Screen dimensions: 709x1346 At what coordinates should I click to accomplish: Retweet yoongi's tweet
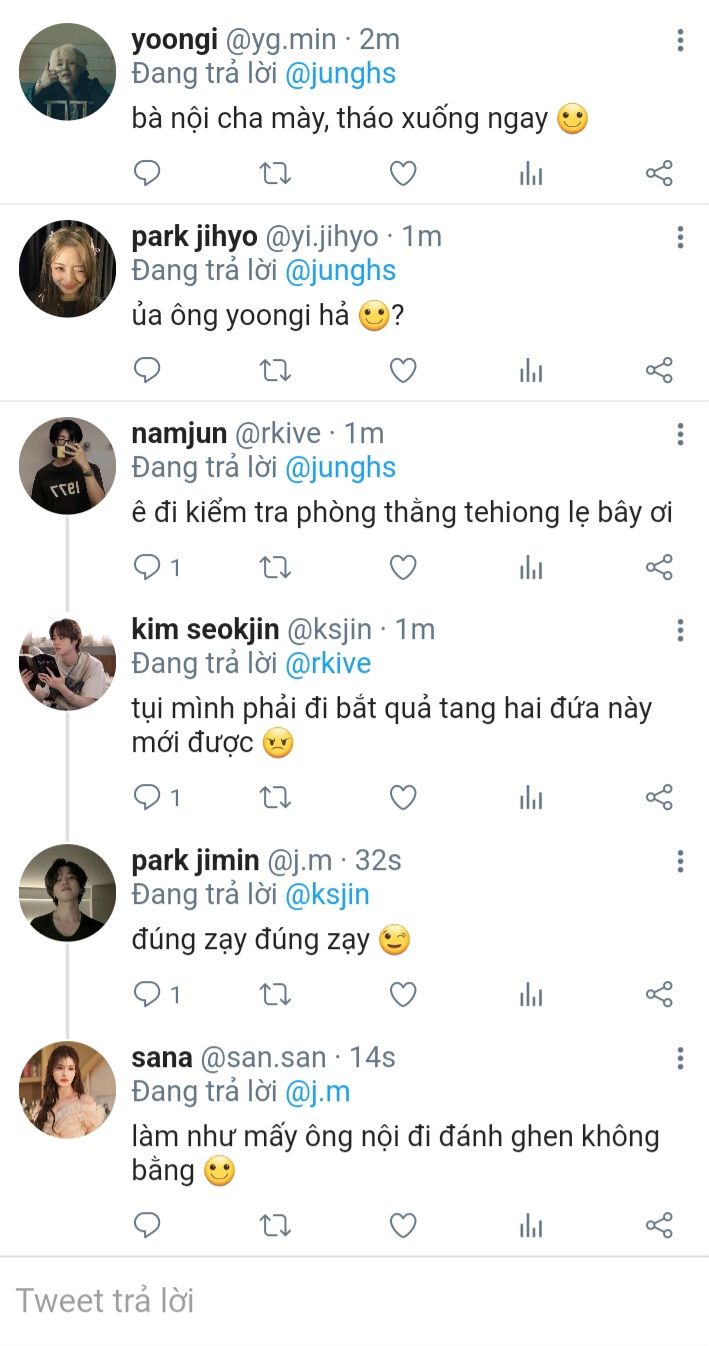[275, 174]
